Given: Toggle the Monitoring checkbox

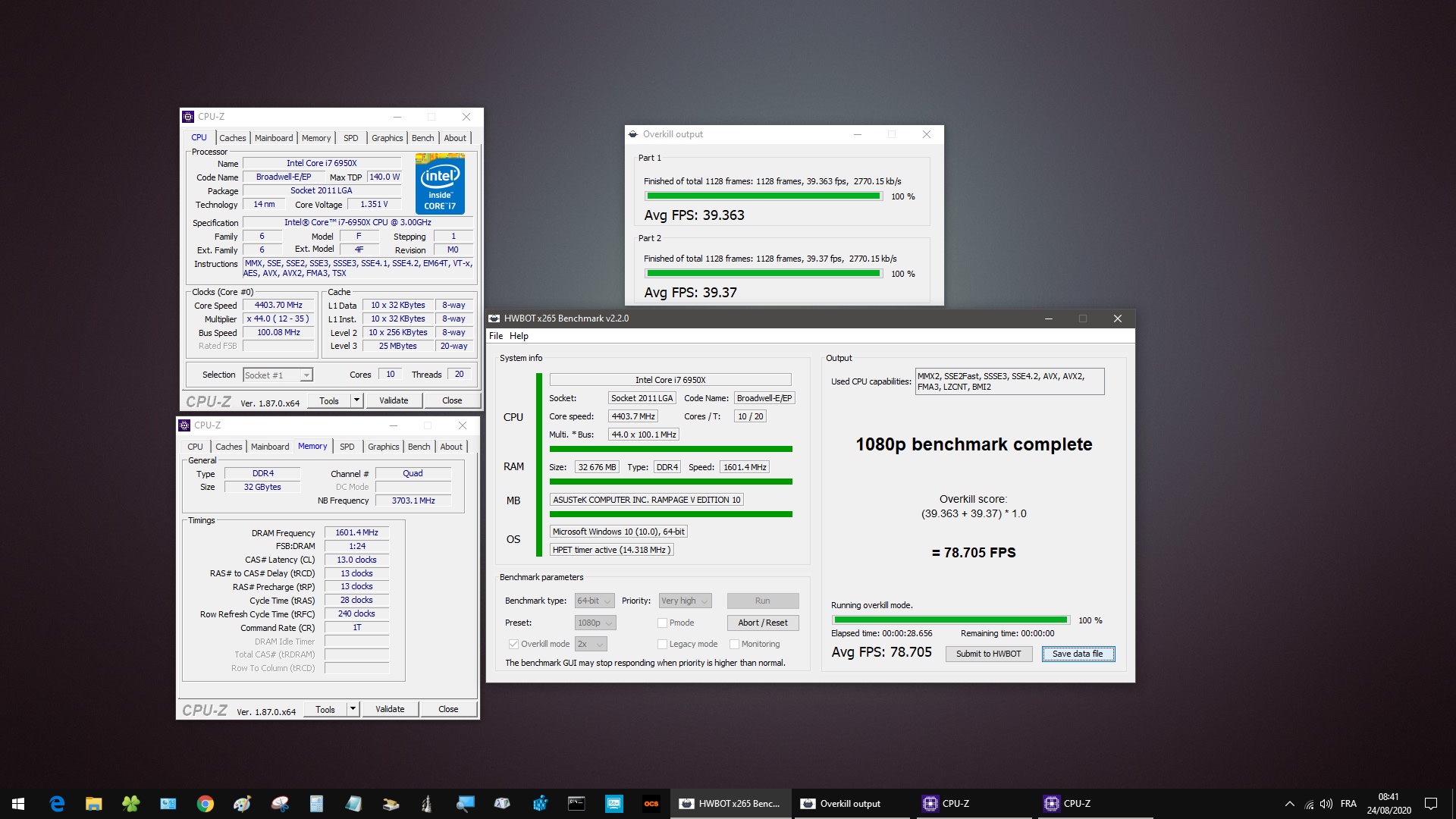Looking at the screenshot, I should click(734, 644).
